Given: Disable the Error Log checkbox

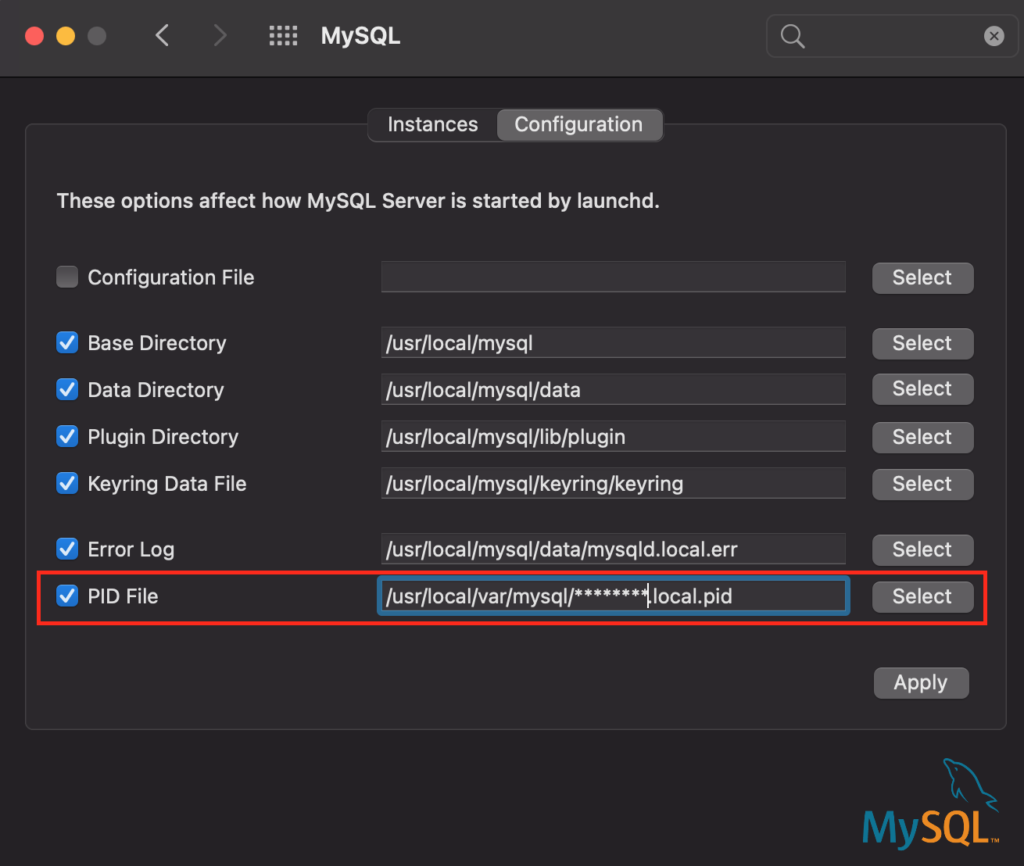Looking at the screenshot, I should [66, 549].
